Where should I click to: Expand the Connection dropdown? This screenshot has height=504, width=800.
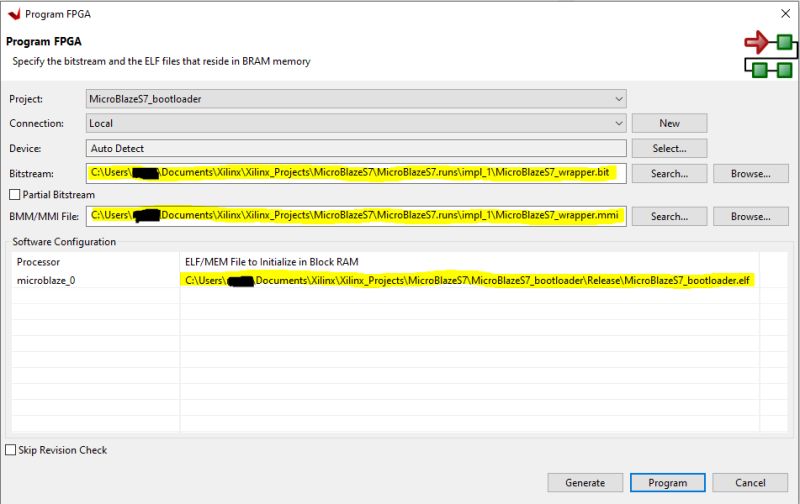[356, 123]
